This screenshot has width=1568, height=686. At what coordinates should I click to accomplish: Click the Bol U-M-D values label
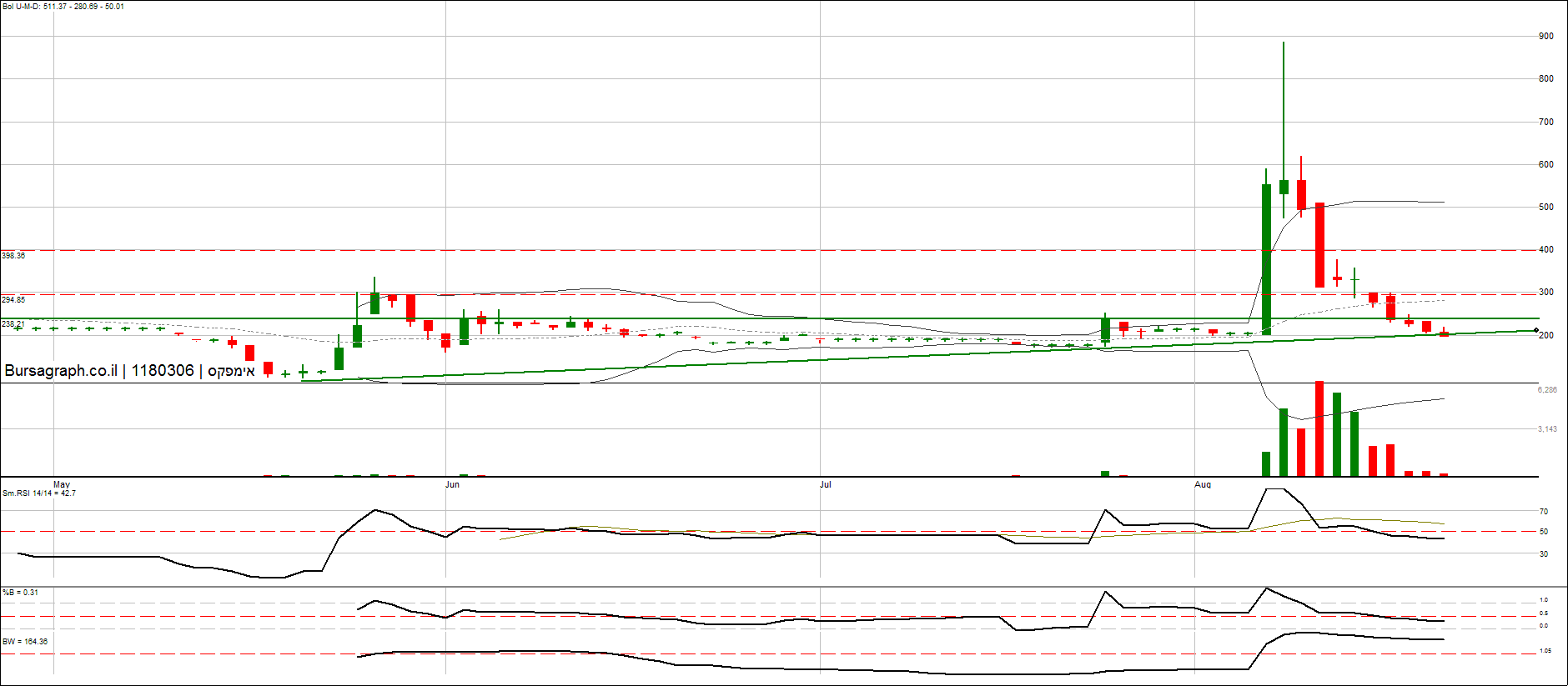pyautogui.click(x=63, y=7)
